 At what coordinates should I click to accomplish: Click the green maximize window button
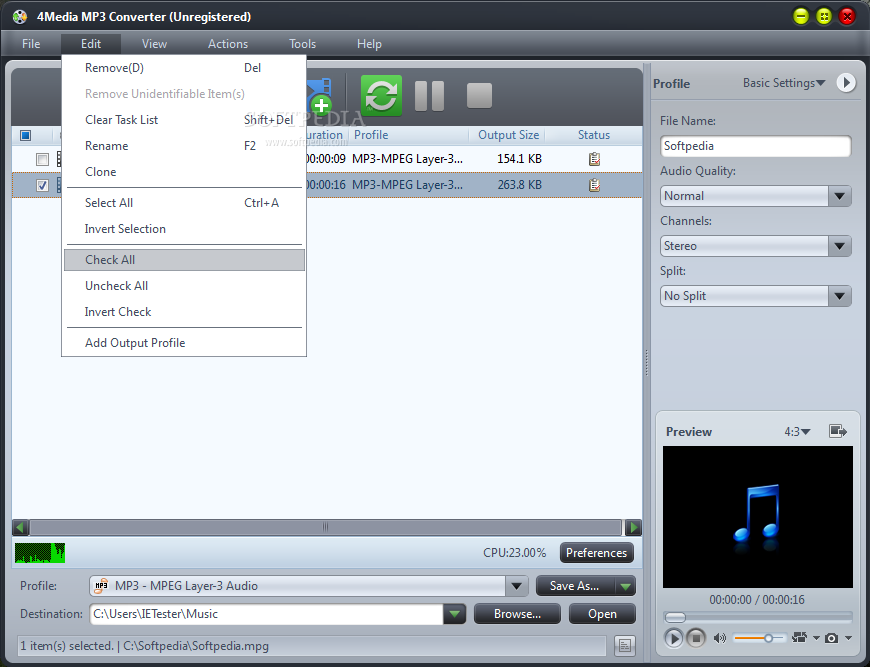824,17
